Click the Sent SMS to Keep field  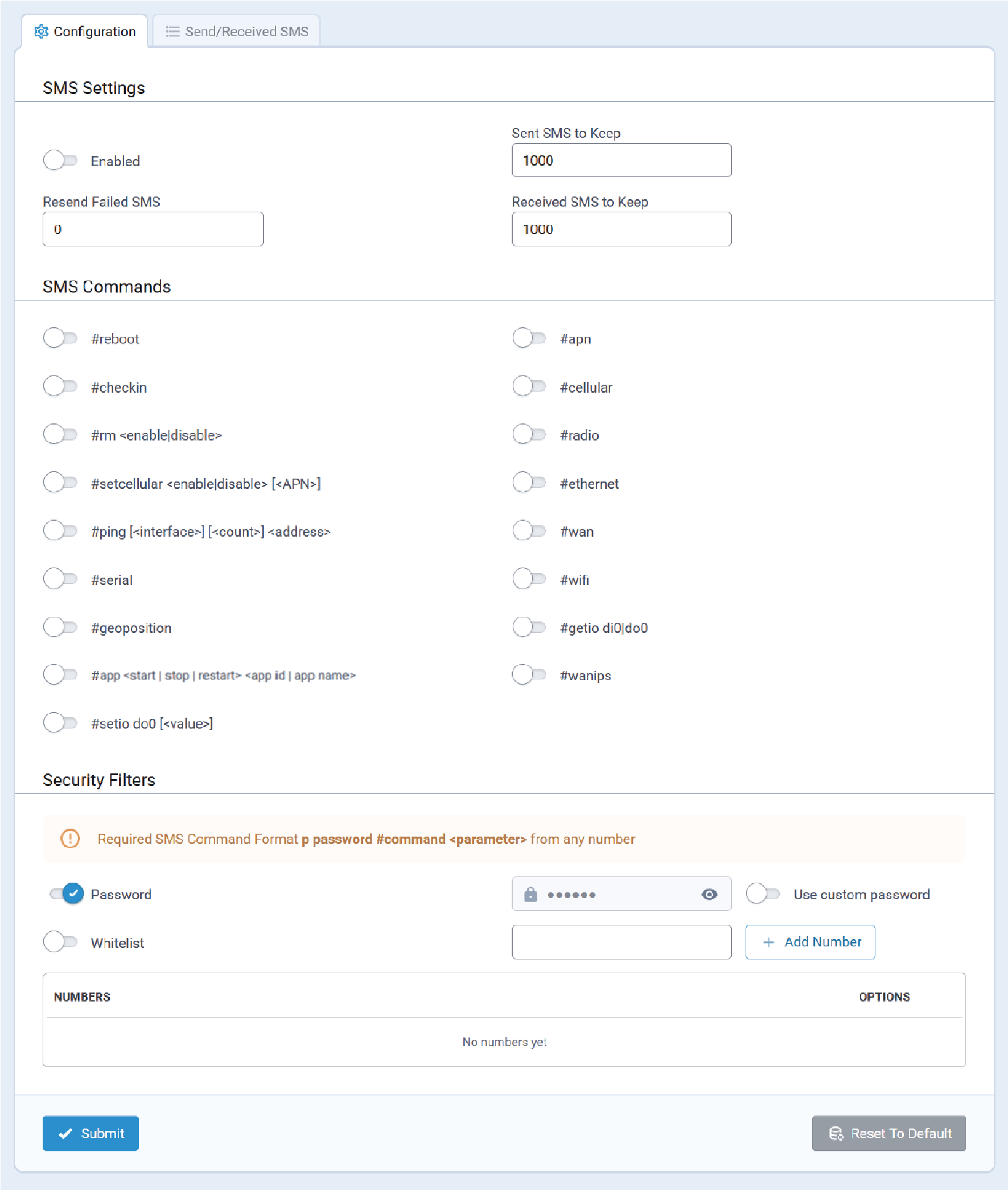point(621,160)
